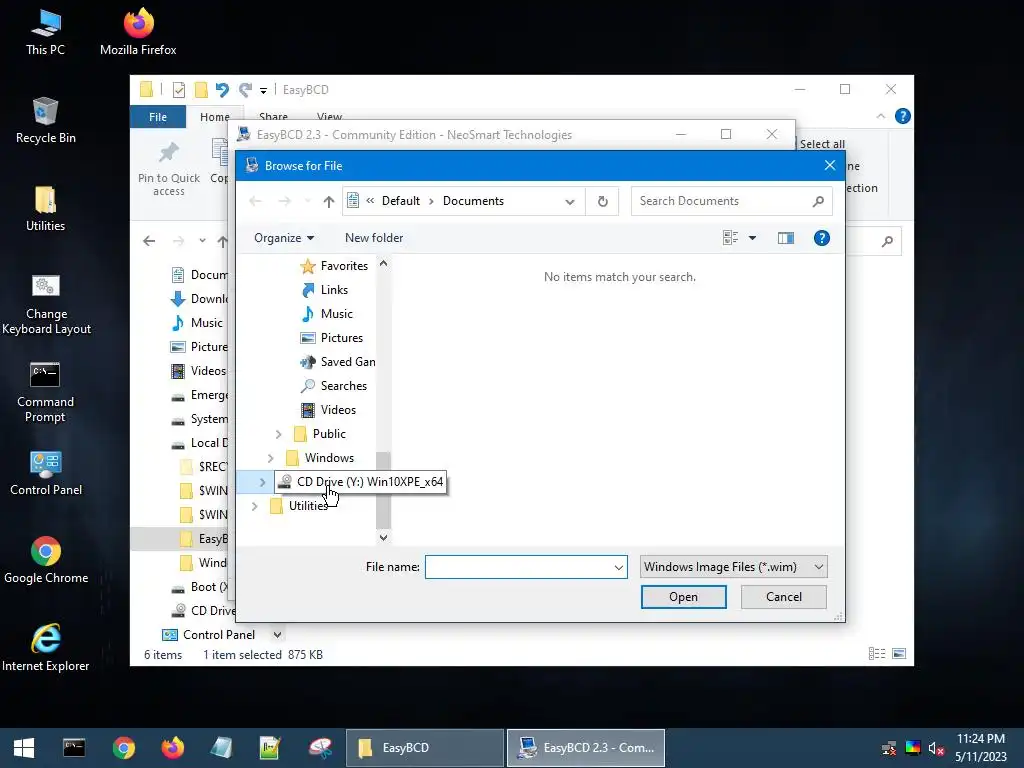The image size is (1024, 768).
Task: Select Links in the navigation tree
Action: [x=325, y=290]
